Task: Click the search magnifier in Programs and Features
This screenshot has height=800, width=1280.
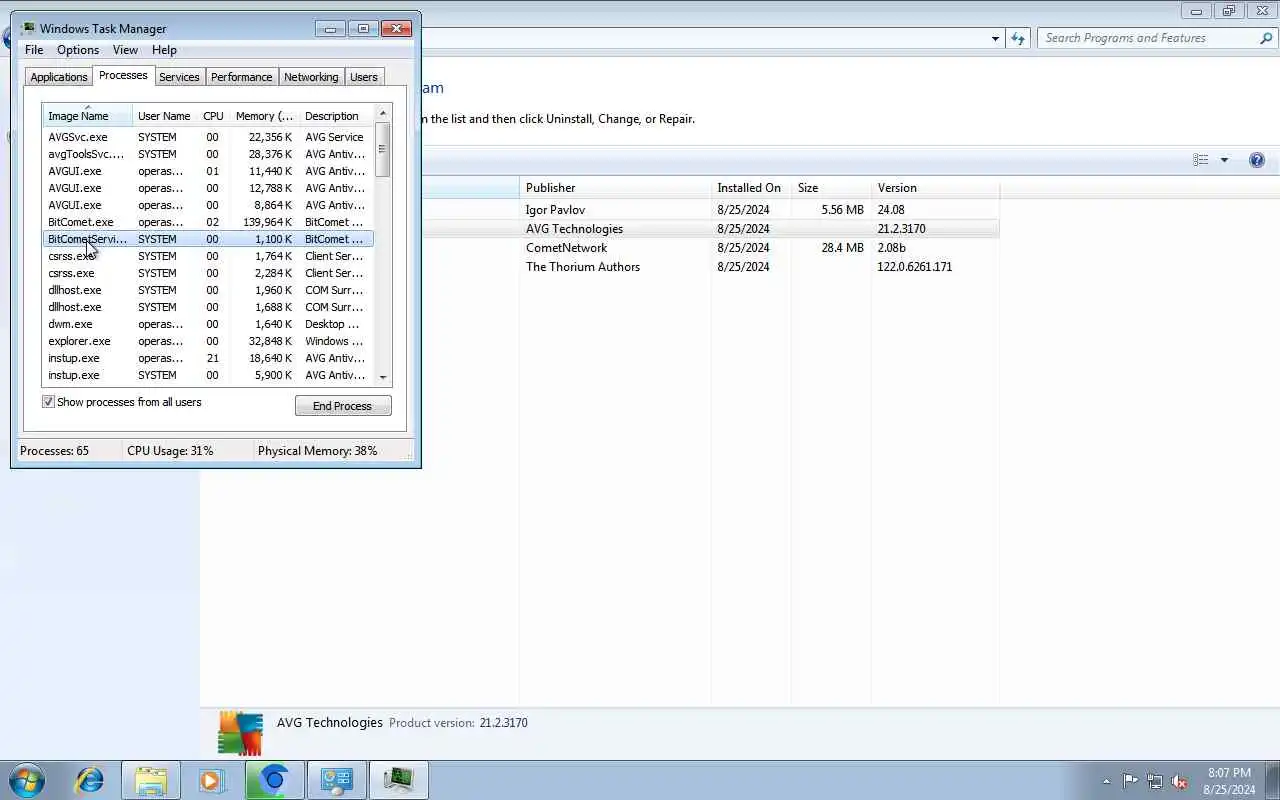Action: 1266,38
